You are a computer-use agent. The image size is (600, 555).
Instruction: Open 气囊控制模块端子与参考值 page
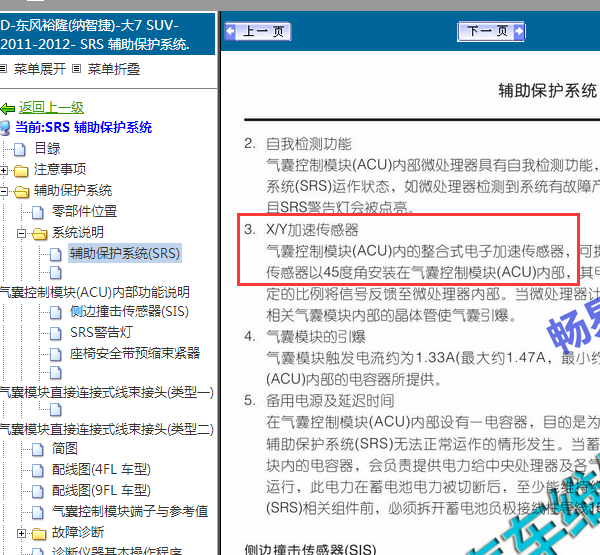[130, 512]
